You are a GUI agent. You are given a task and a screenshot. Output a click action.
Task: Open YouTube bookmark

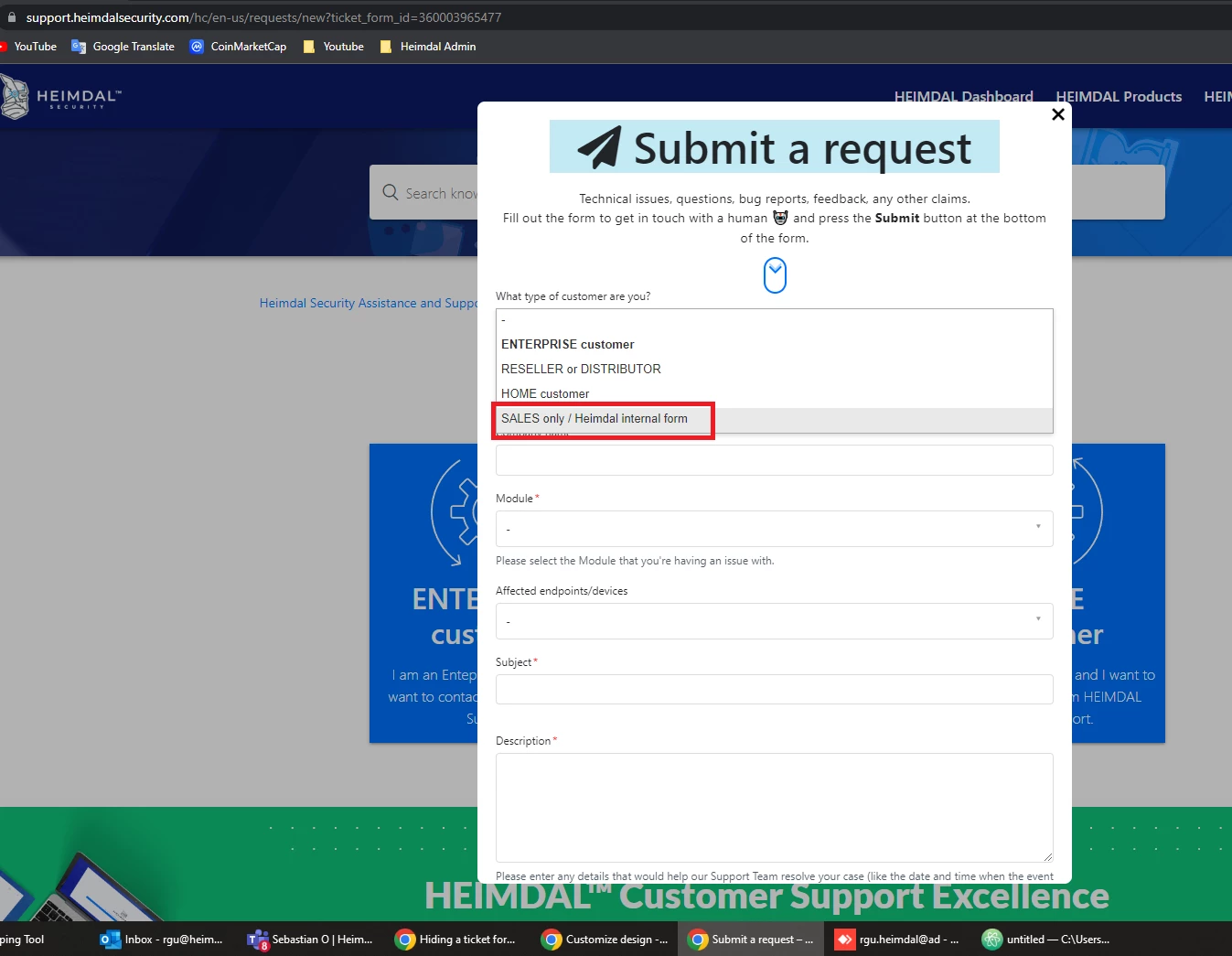[x=28, y=47]
